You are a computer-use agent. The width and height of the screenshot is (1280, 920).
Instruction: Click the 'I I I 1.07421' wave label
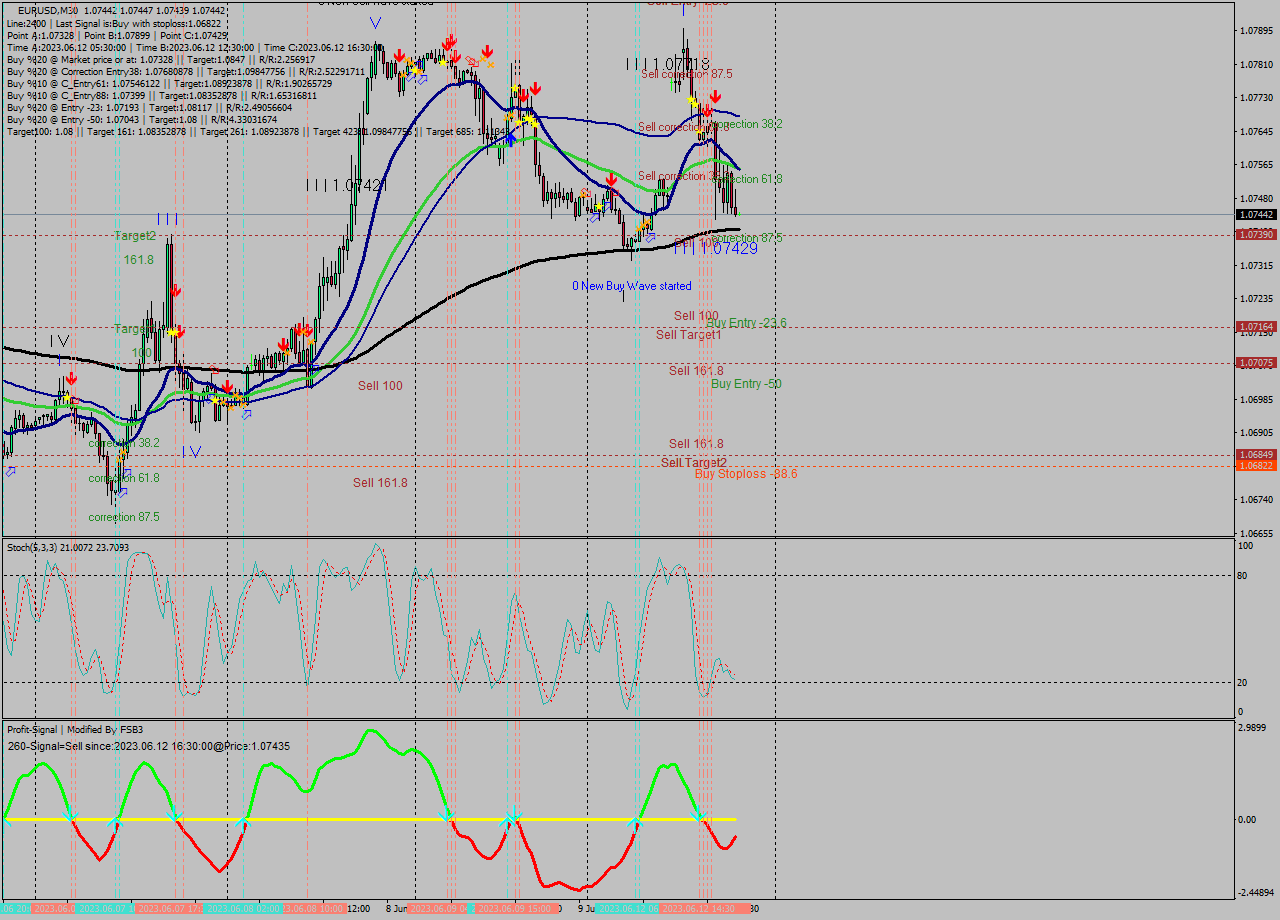pos(346,185)
